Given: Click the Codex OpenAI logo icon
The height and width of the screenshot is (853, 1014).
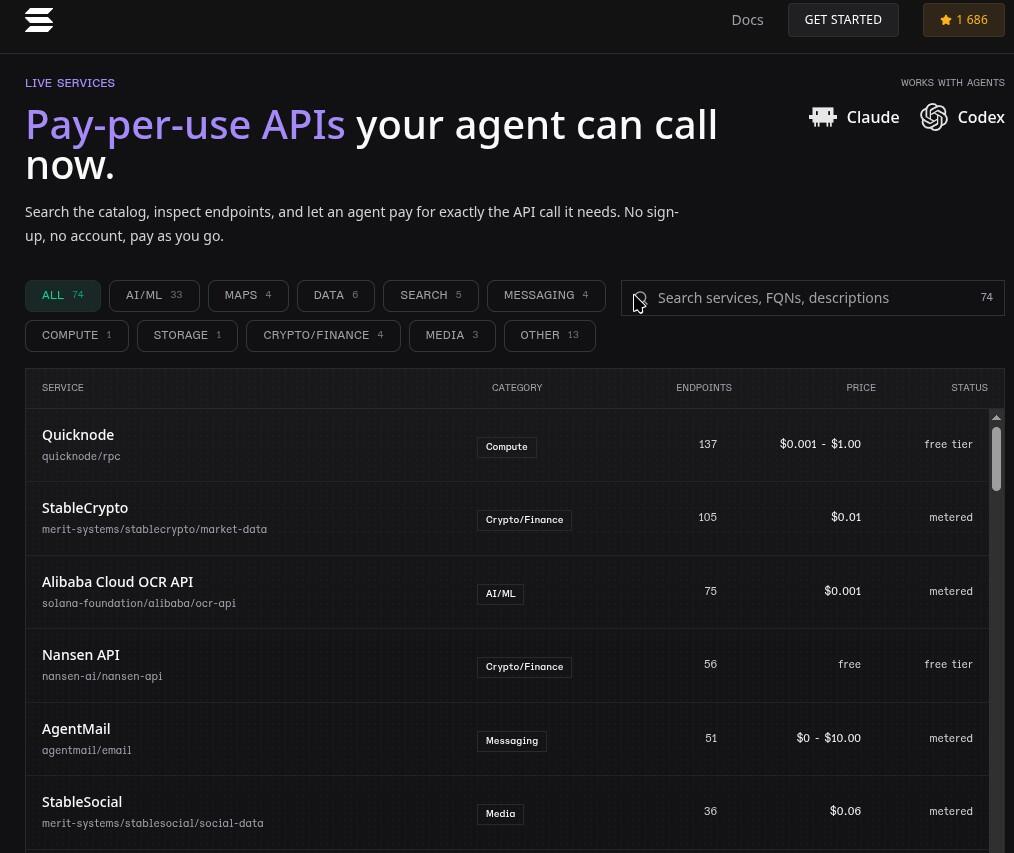Looking at the screenshot, I should (934, 117).
